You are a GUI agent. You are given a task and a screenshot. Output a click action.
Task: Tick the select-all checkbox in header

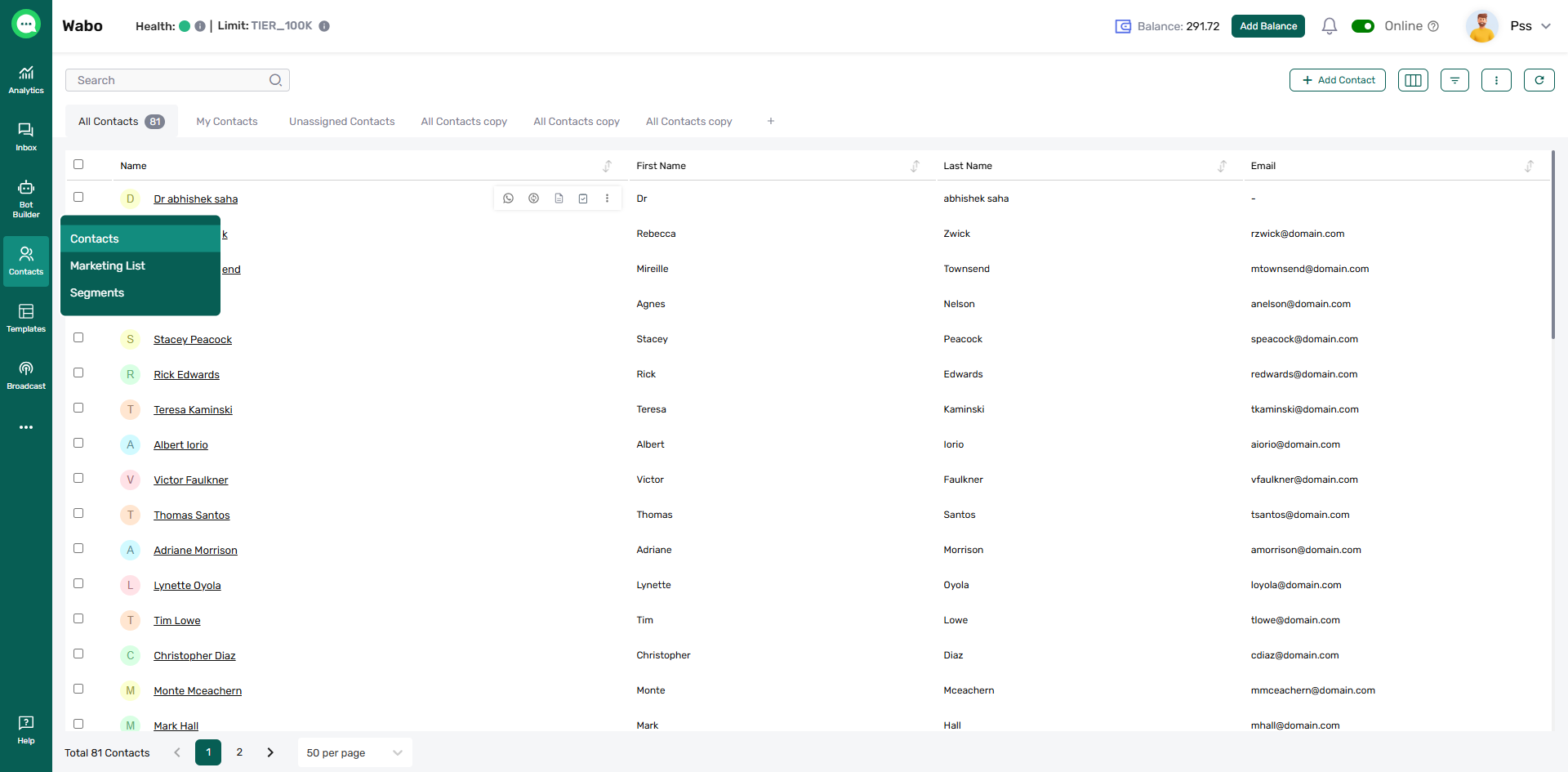(78, 164)
